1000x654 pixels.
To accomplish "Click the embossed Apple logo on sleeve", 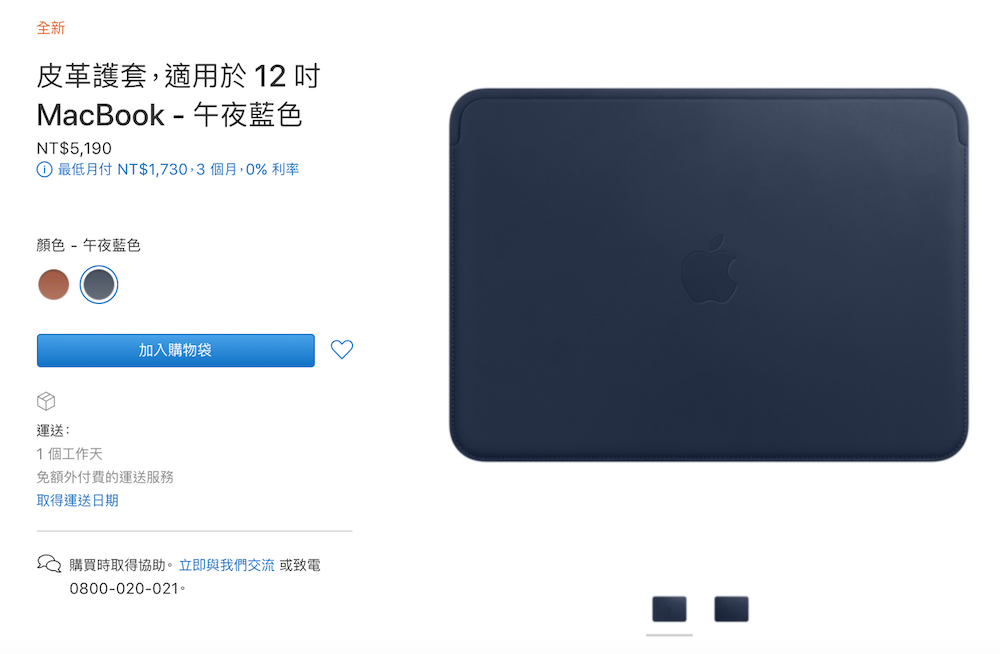I will tap(710, 269).
